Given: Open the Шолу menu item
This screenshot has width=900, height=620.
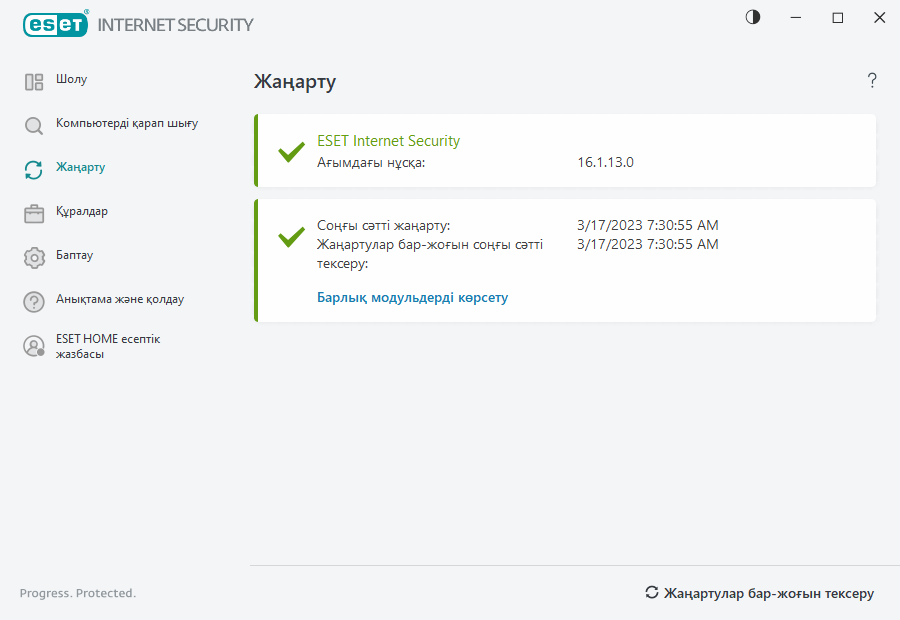Looking at the screenshot, I should pyautogui.click(x=71, y=79).
